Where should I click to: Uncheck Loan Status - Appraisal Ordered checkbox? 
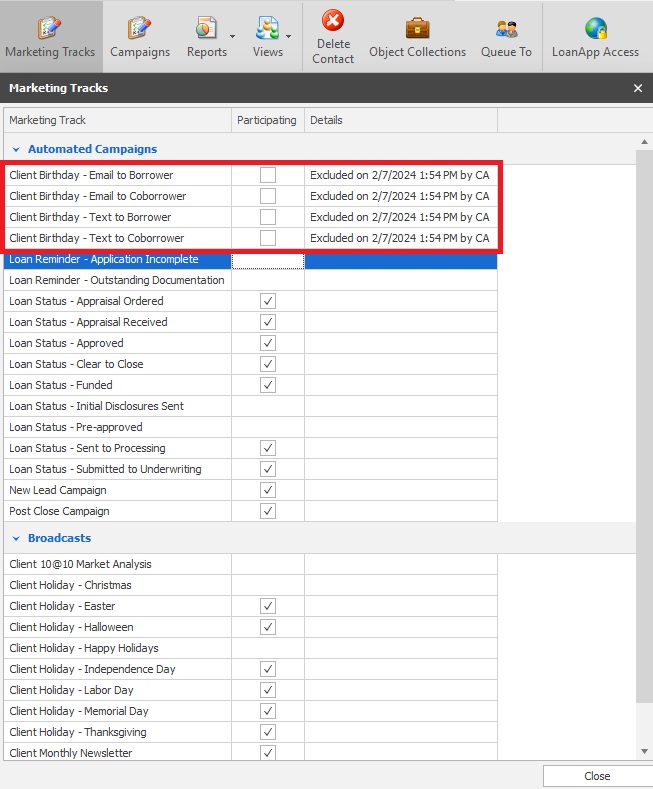[x=268, y=301]
